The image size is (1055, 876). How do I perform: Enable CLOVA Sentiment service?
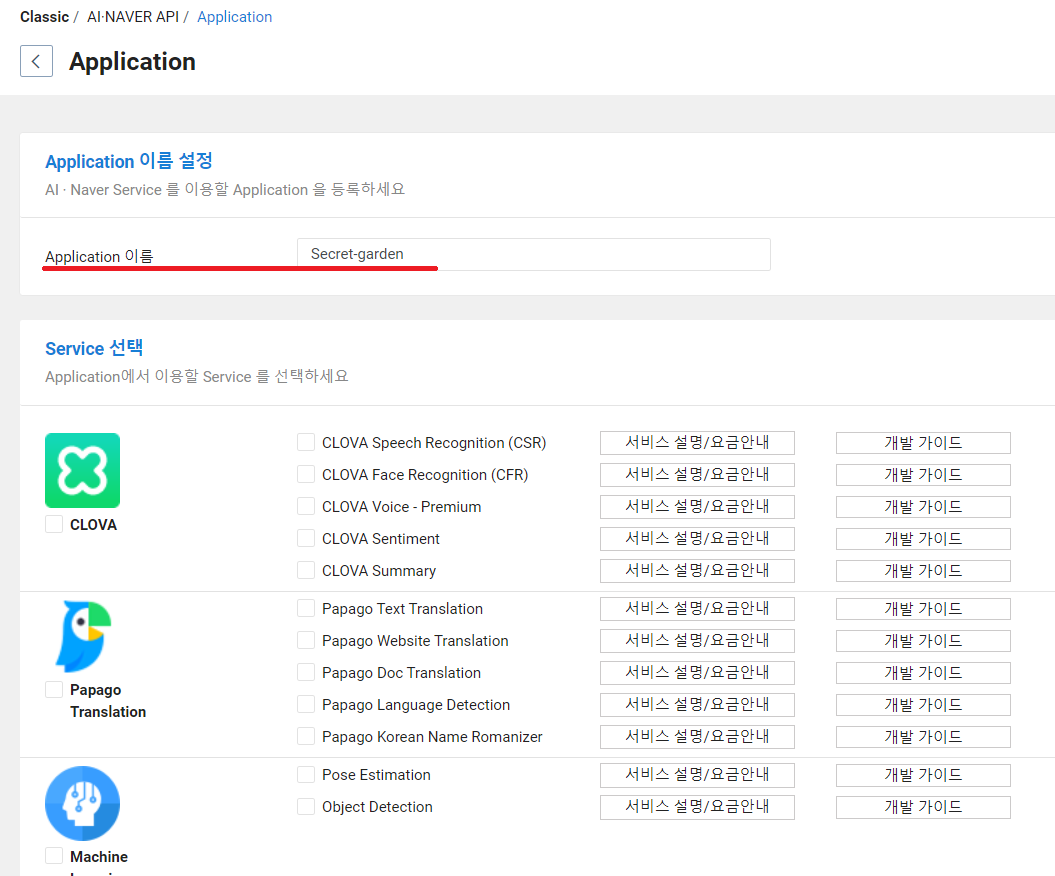306,538
